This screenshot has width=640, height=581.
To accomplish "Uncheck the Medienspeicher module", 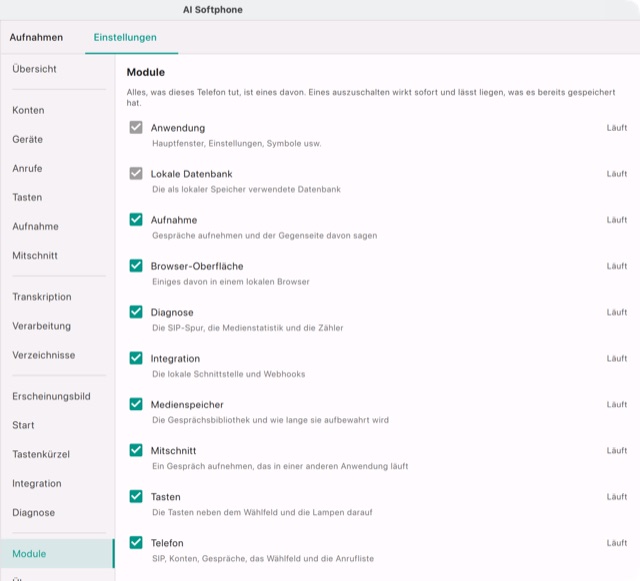I will click(x=136, y=404).
